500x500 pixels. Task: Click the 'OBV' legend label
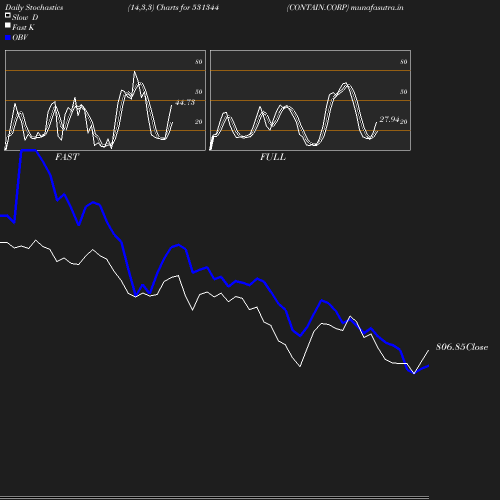(x=20, y=37)
